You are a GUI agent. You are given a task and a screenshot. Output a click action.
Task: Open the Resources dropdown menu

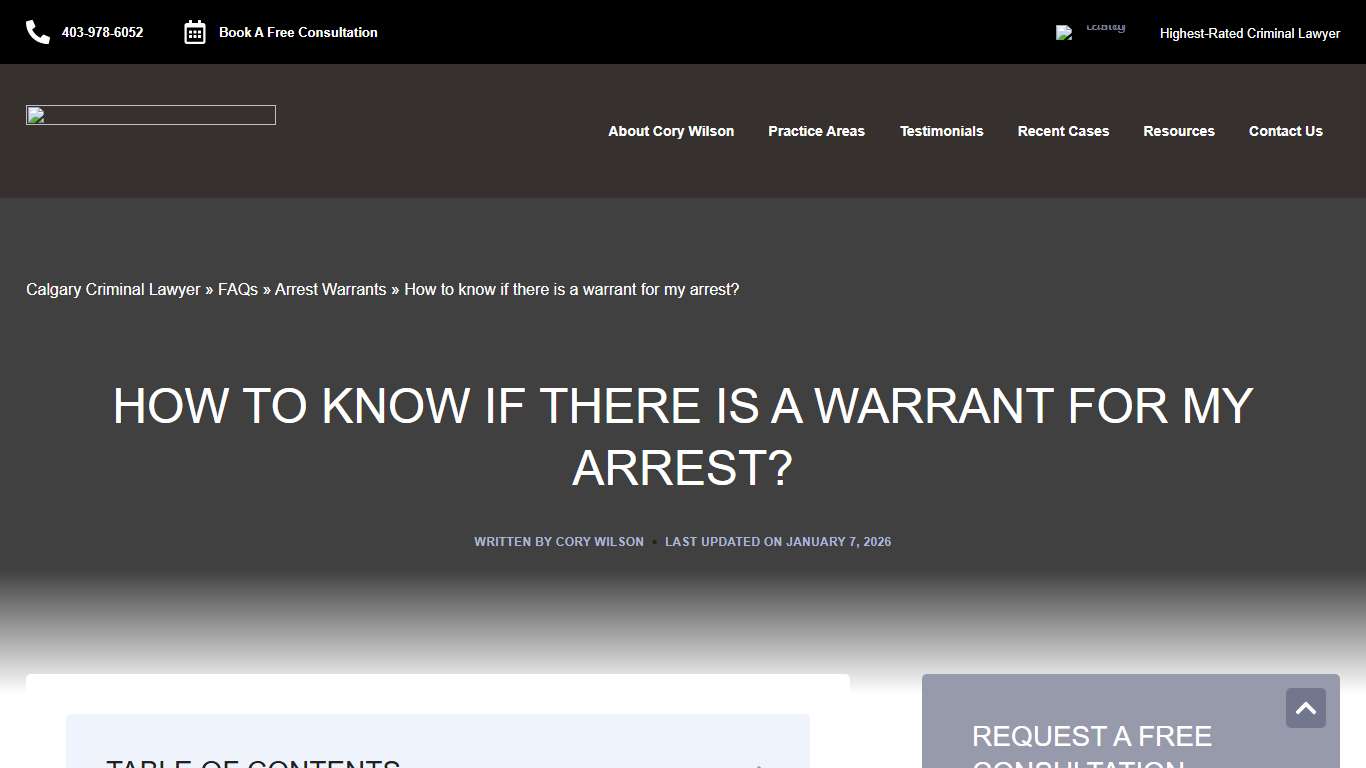pyautogui.click(x=1179, y=131)
